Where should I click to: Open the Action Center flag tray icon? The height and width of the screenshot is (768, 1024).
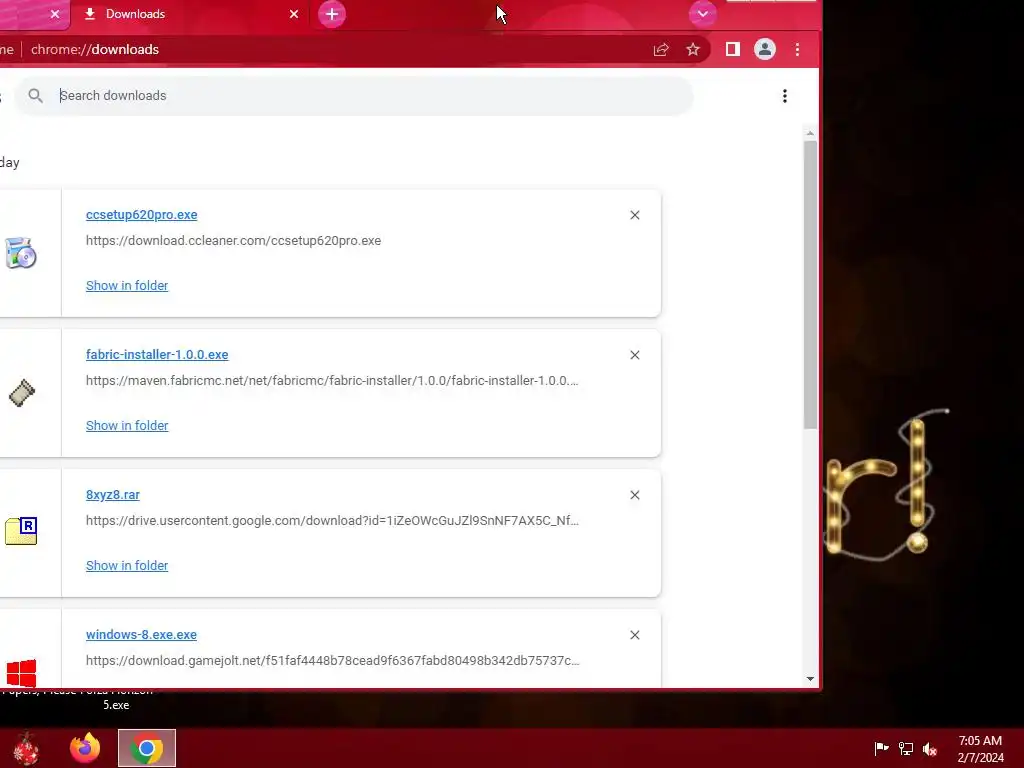tap(881, 748)
